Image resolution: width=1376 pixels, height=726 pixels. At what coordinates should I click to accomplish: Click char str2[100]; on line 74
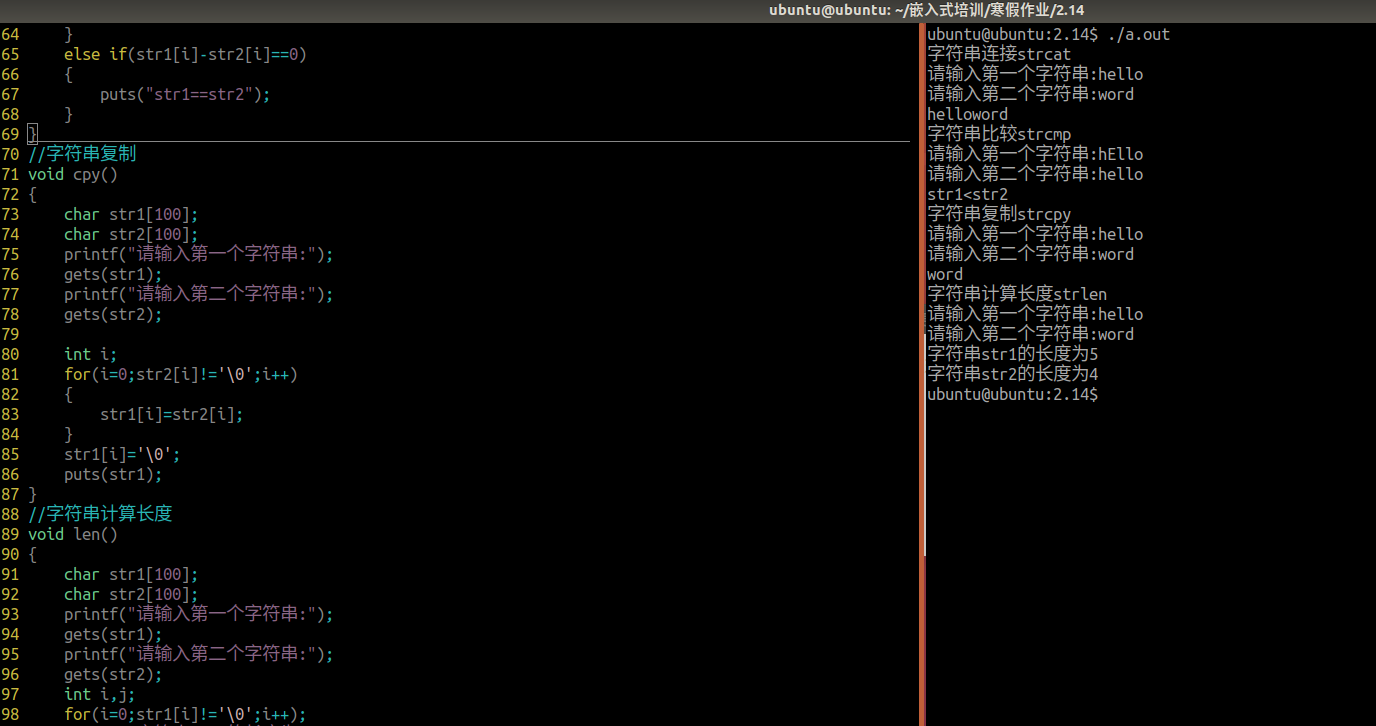[131, 234]
